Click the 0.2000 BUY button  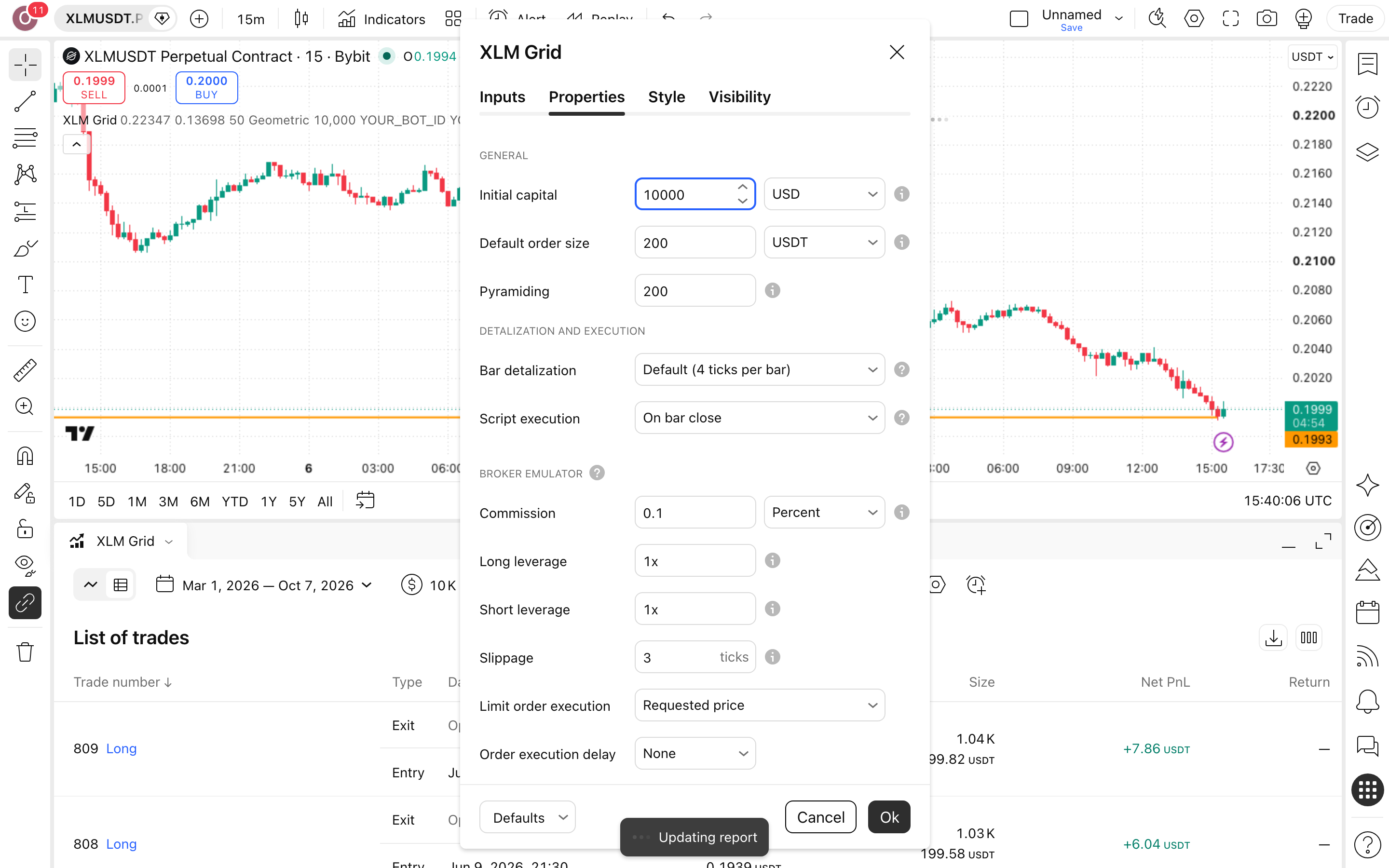click(x=206, y=87)
